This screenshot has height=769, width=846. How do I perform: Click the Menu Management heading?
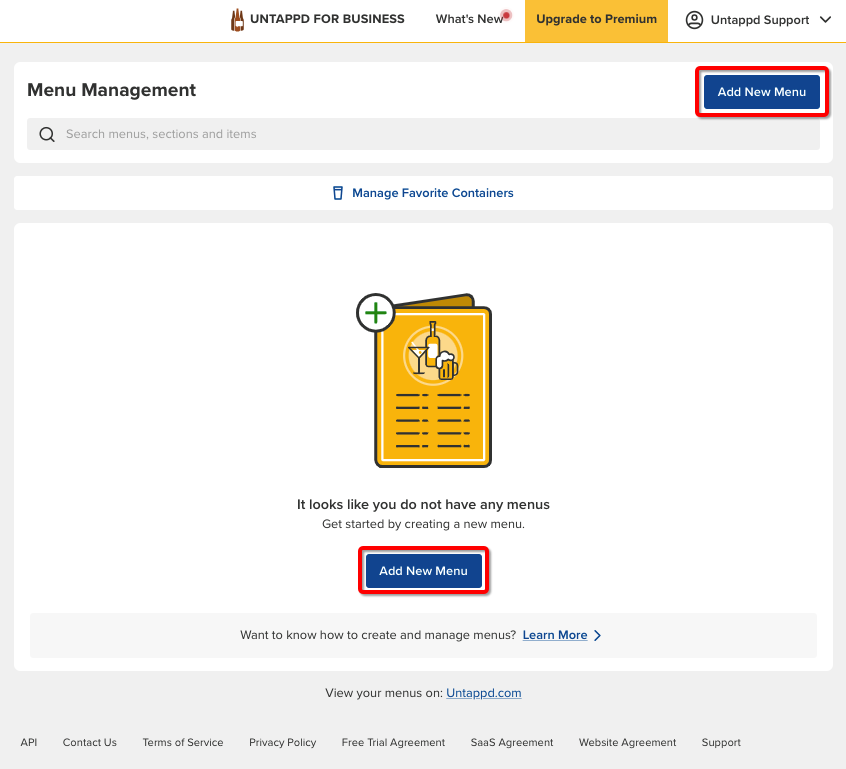(x=112, y=90)
